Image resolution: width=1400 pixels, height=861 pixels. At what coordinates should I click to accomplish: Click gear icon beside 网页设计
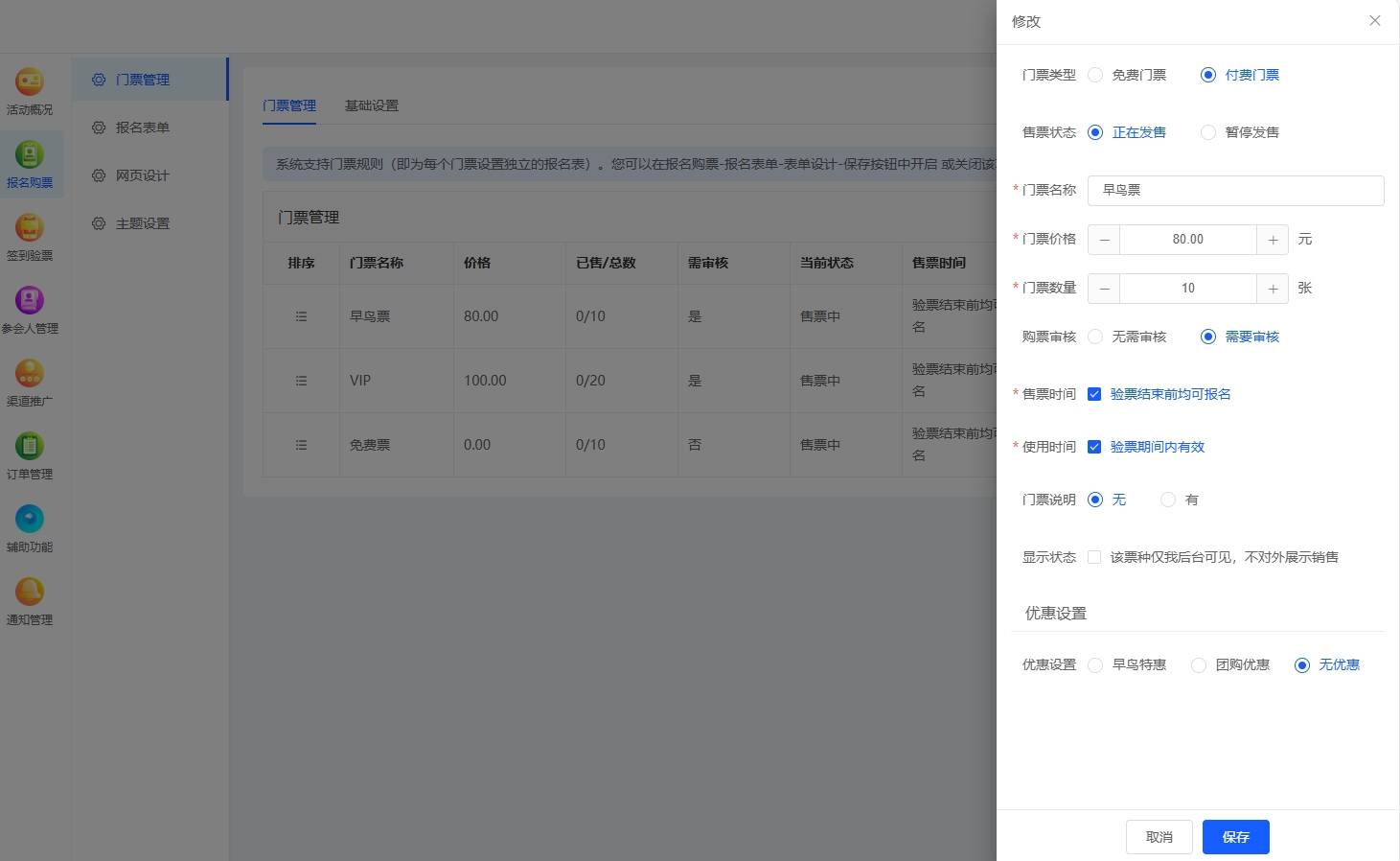[x=99, y=175]
